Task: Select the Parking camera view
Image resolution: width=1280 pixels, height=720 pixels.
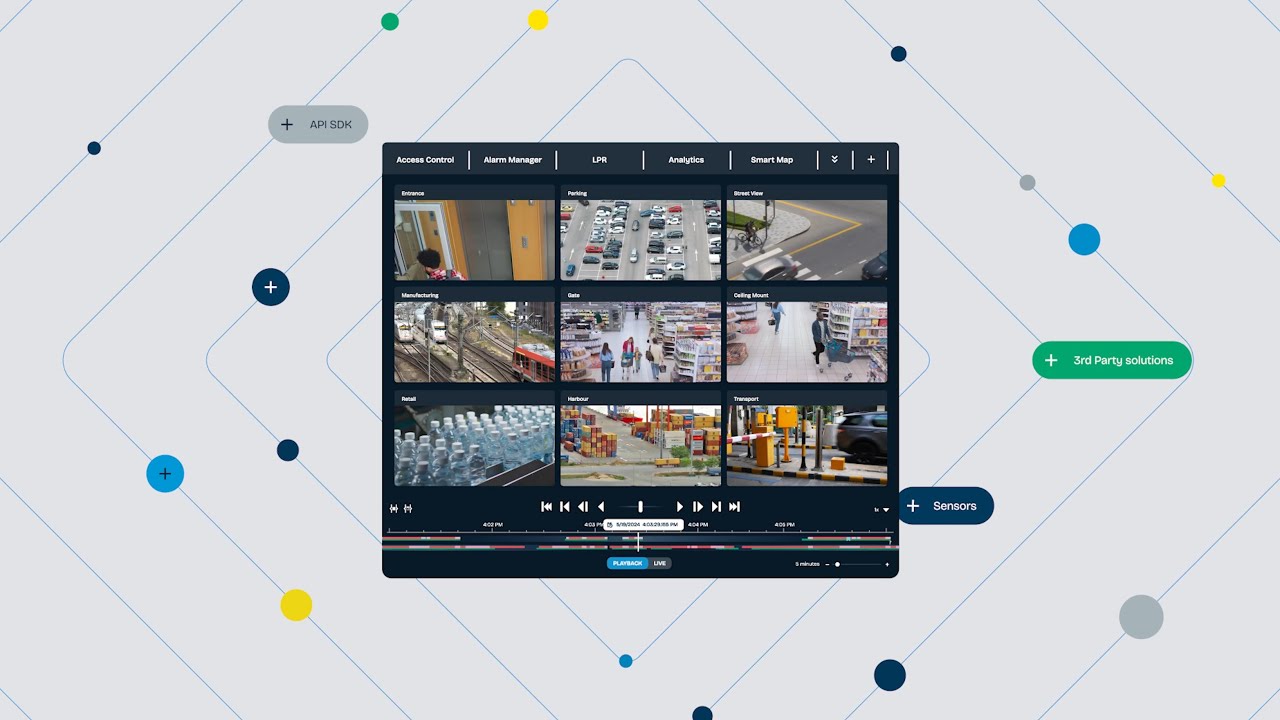Action: [x=640, y=233]
